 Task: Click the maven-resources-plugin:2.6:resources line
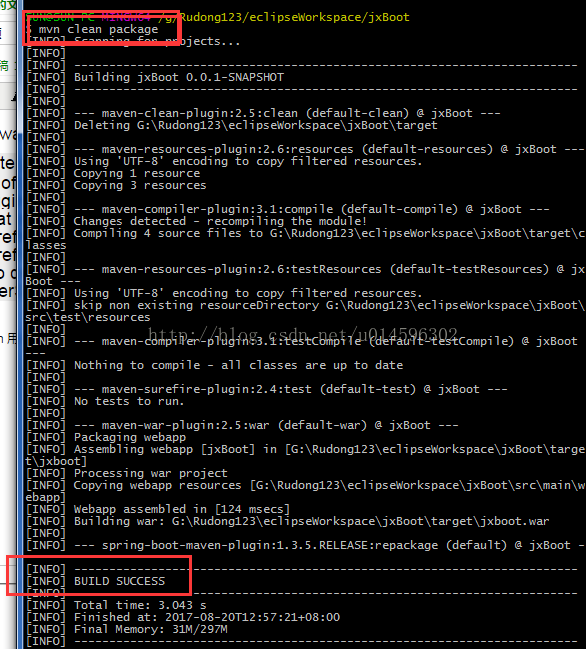(305, 149)
